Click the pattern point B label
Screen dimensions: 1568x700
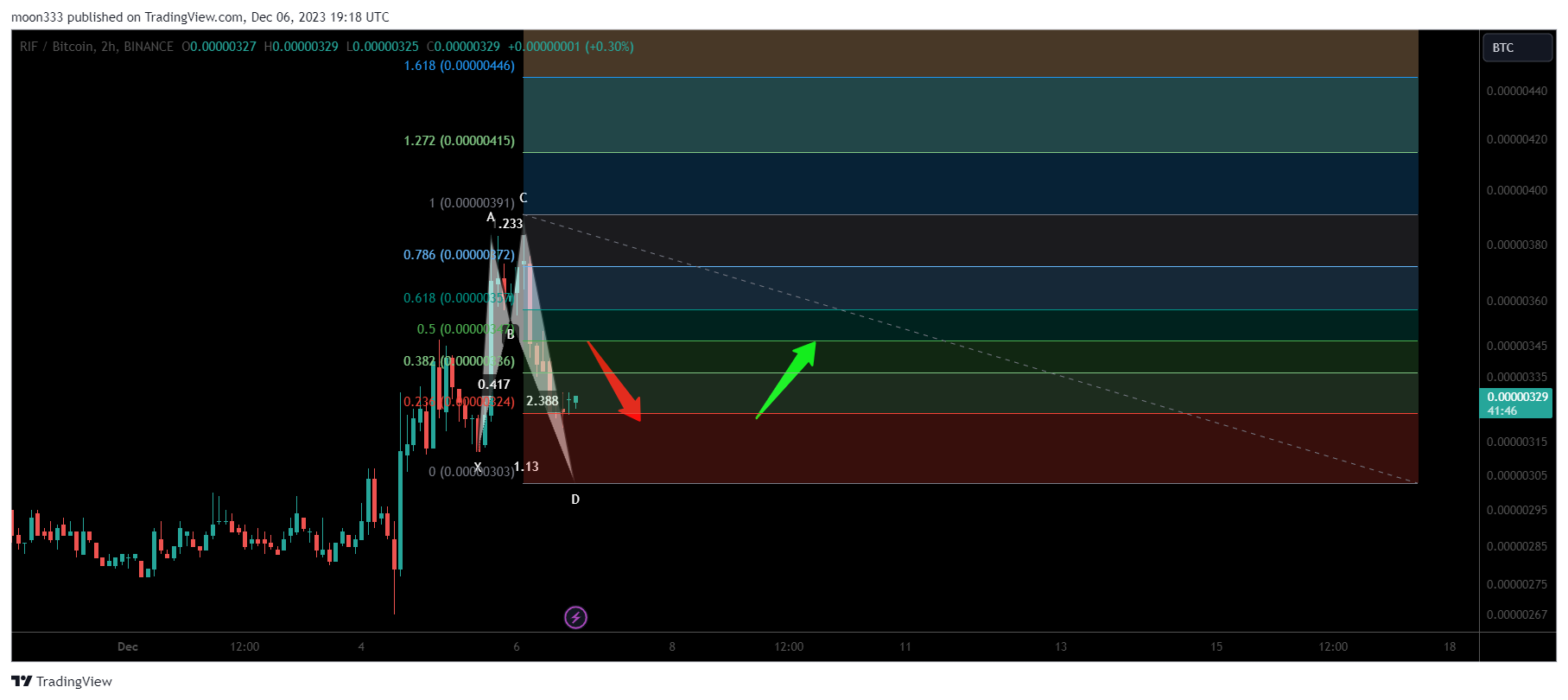(511, 334)
